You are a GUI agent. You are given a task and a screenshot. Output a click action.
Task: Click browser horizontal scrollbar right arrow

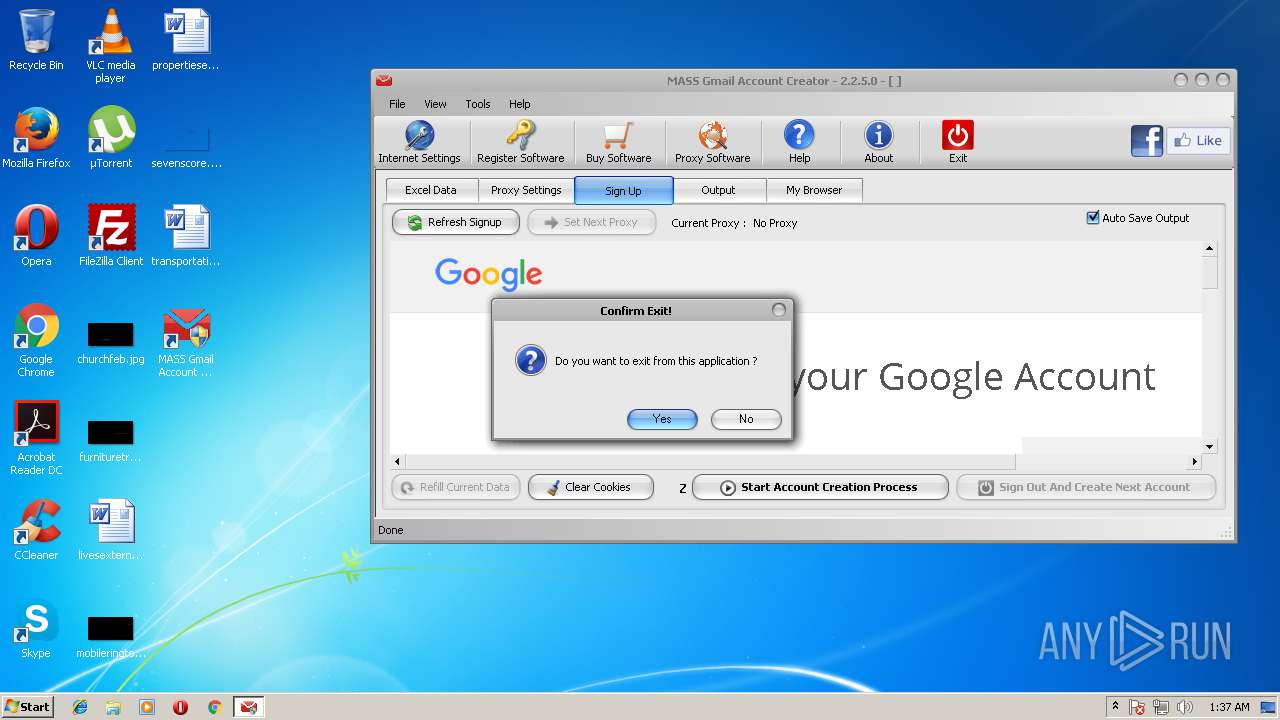(1194, 462)
